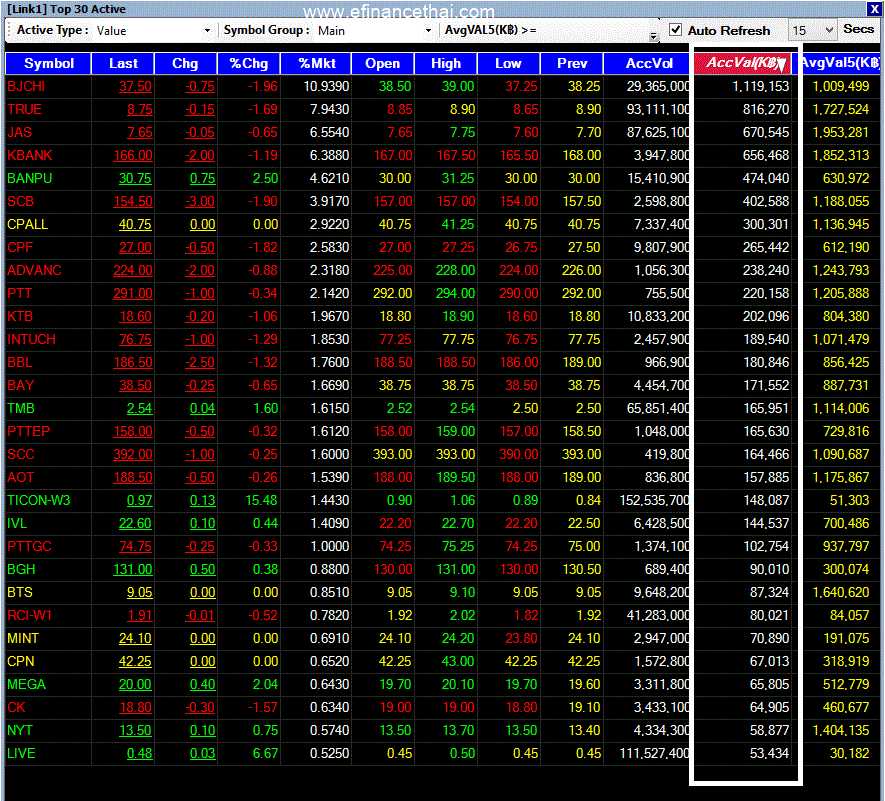The height and width of the screenshot is (801, 885).
Task: Select the LIVE symbol in the last row
Action: [21, 754]
